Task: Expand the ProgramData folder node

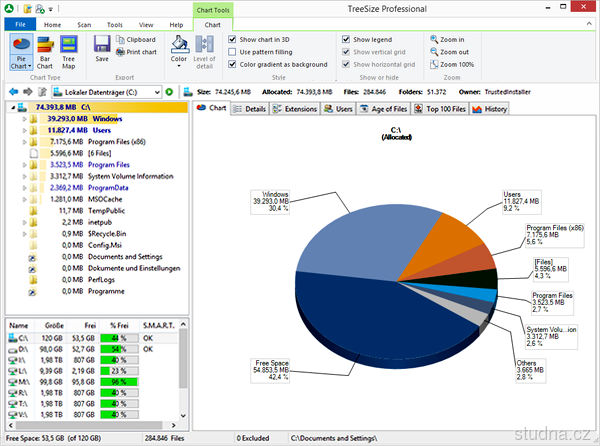Action: [x=24, y=188]
